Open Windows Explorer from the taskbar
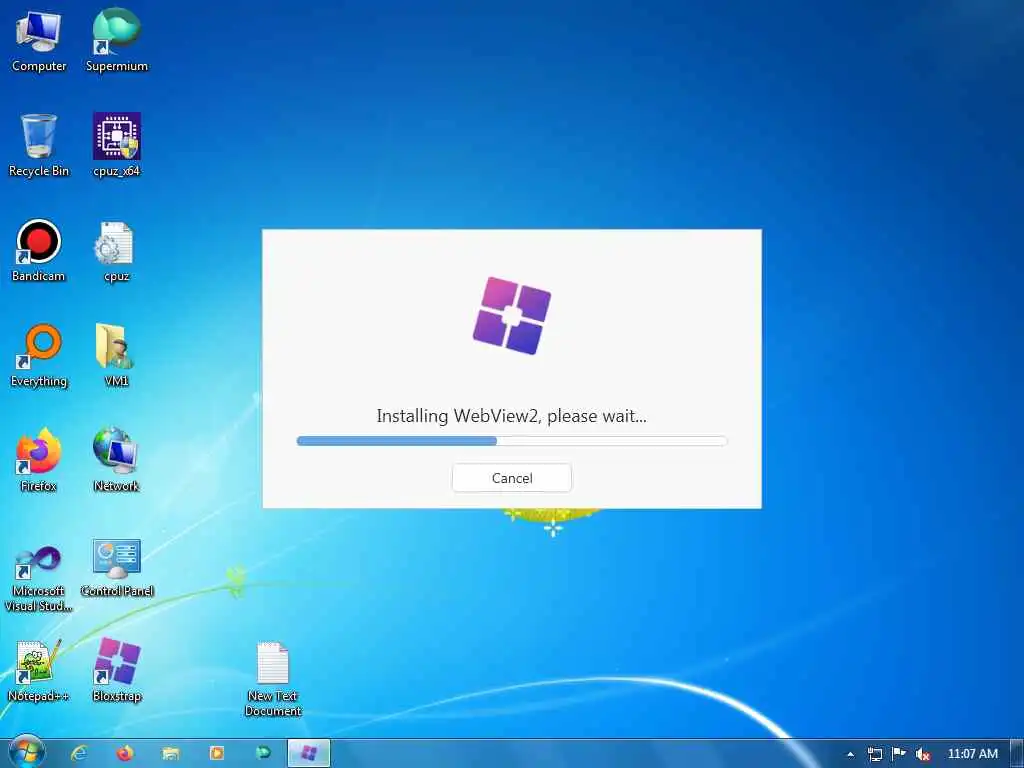This screenshot has width=1024, height=768. pyautogui.click(x=170, y=754)
